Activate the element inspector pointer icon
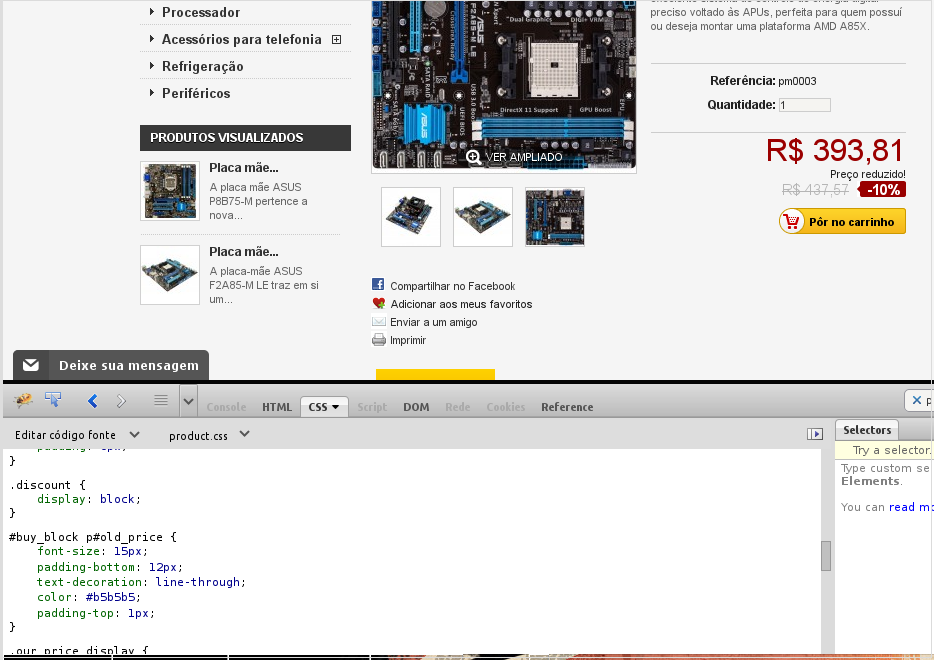This screenshot has width=934, height=660. (x=53, y=400)
